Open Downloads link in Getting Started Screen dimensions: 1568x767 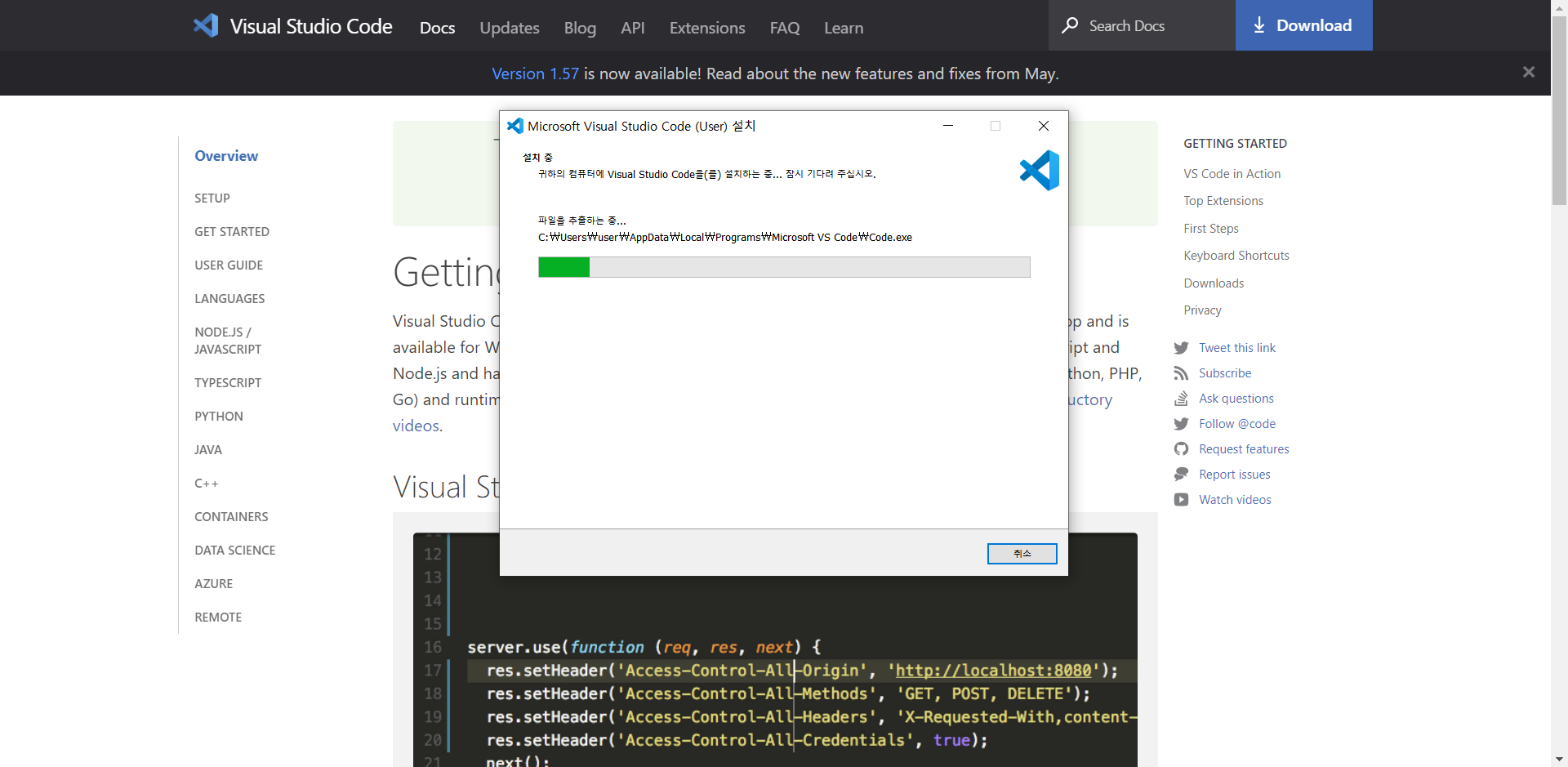[1214, 283]
